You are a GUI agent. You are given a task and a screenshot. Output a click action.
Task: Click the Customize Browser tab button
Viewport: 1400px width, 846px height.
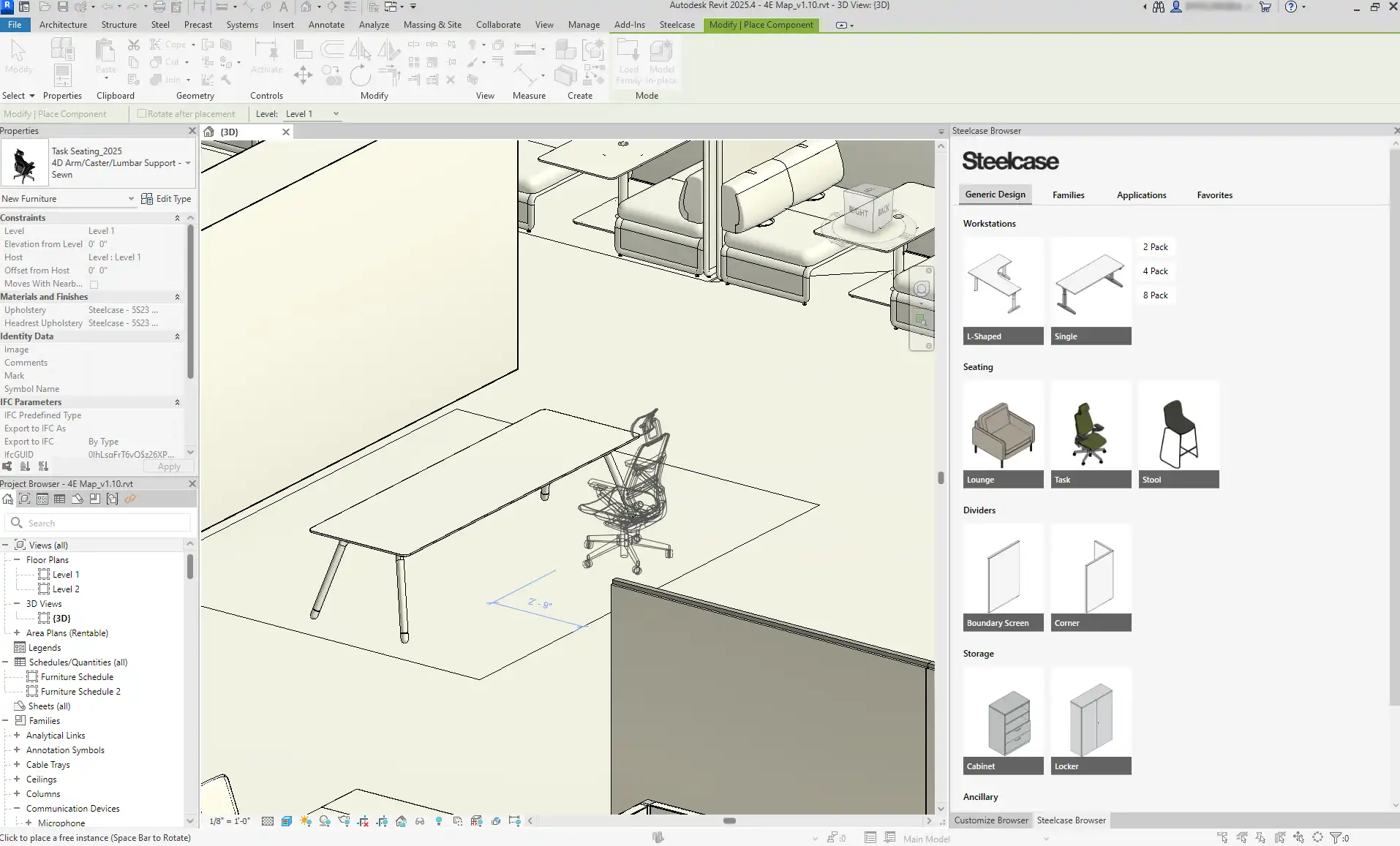tap(990, 820)
